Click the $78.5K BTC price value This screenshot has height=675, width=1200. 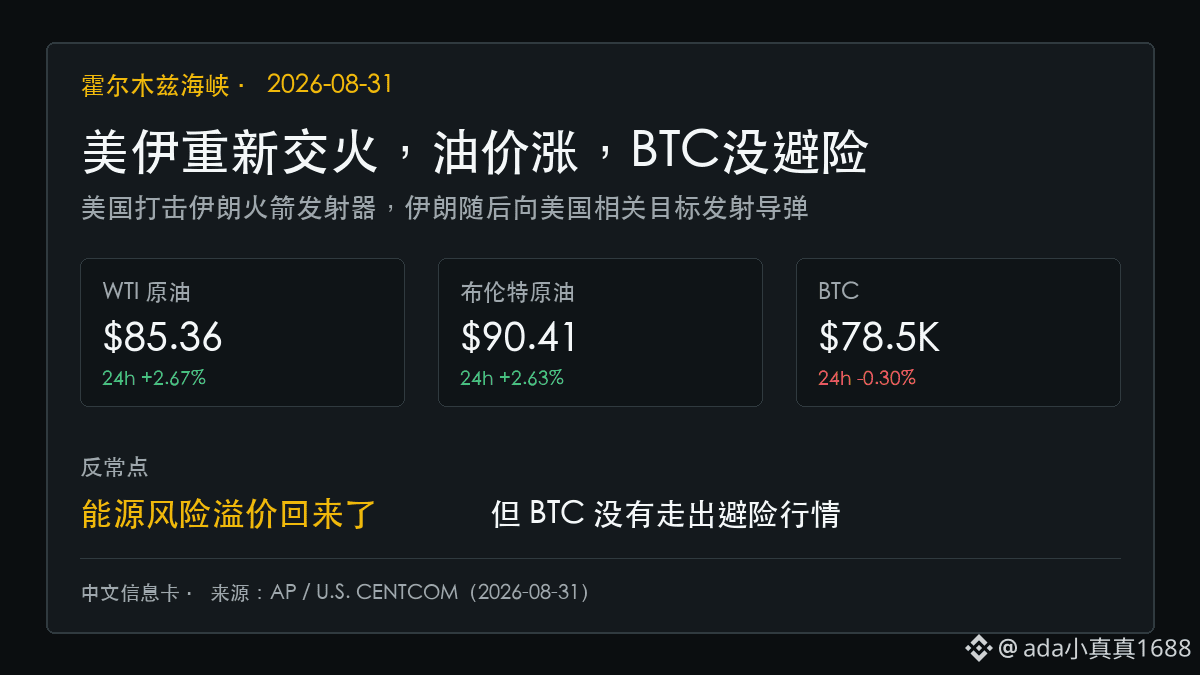[x=879, y=337]
